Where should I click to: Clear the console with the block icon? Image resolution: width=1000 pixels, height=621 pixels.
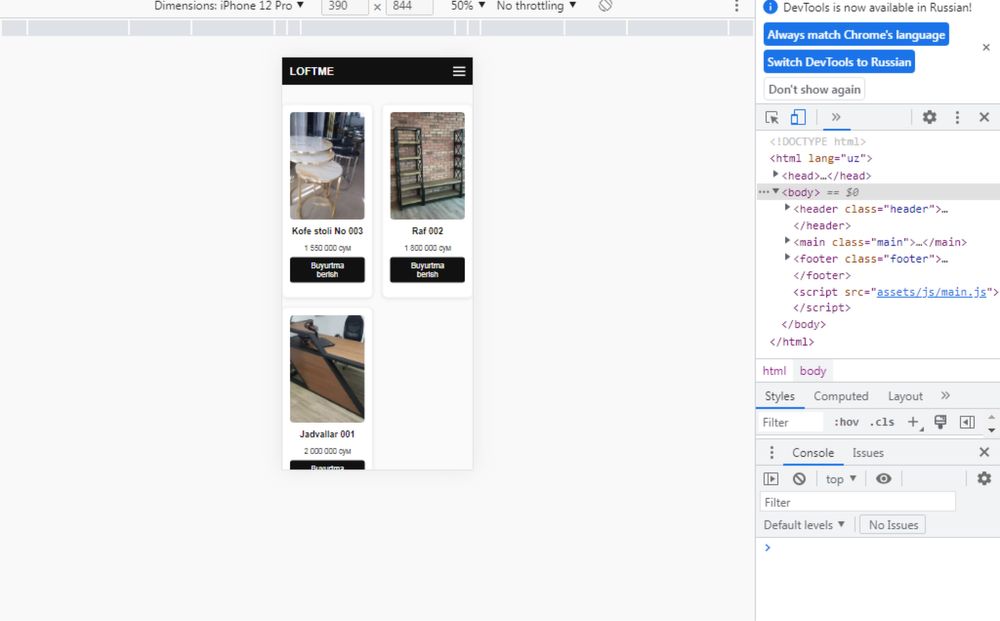799,479
